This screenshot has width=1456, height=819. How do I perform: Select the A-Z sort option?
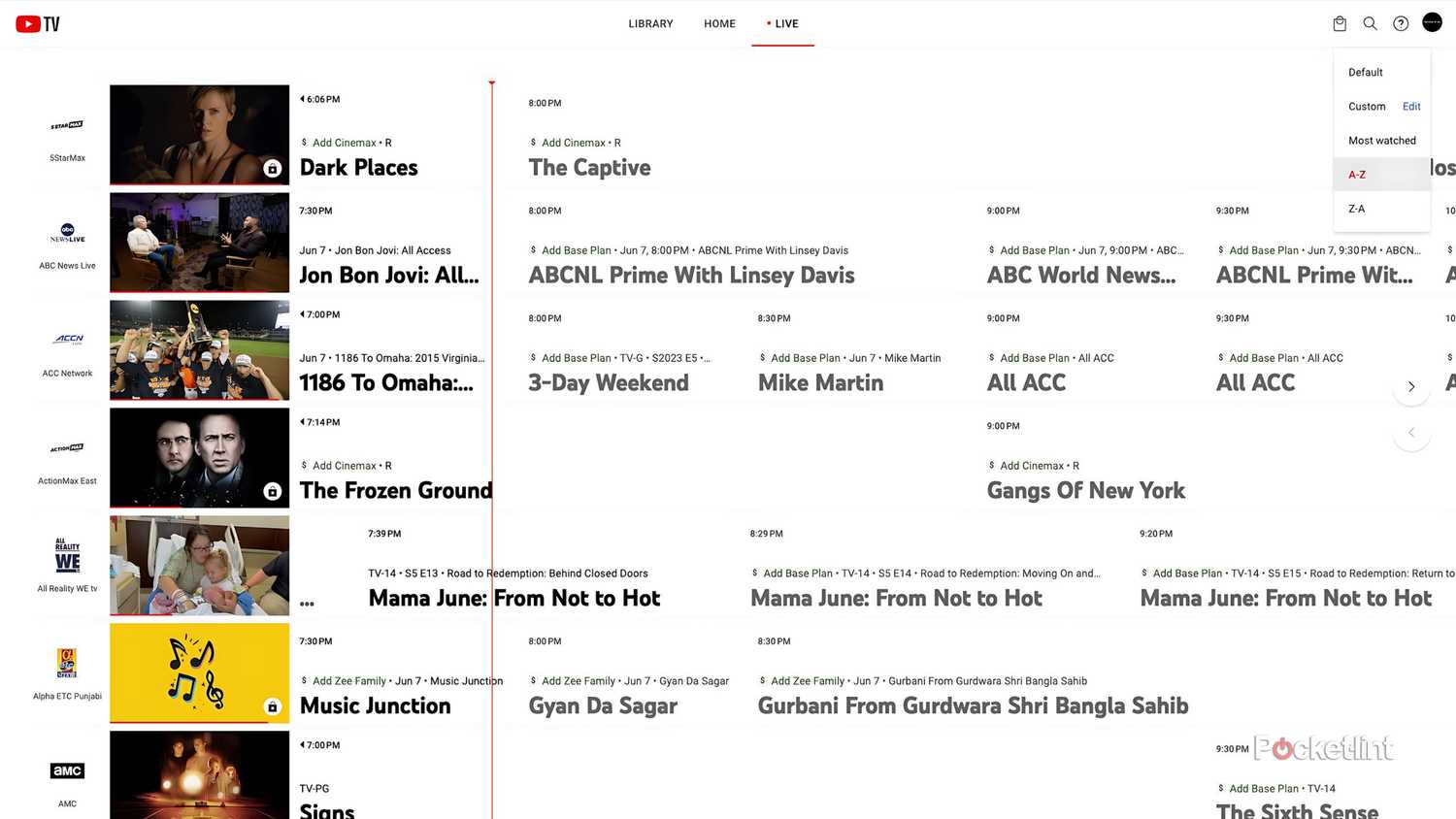1356,175
